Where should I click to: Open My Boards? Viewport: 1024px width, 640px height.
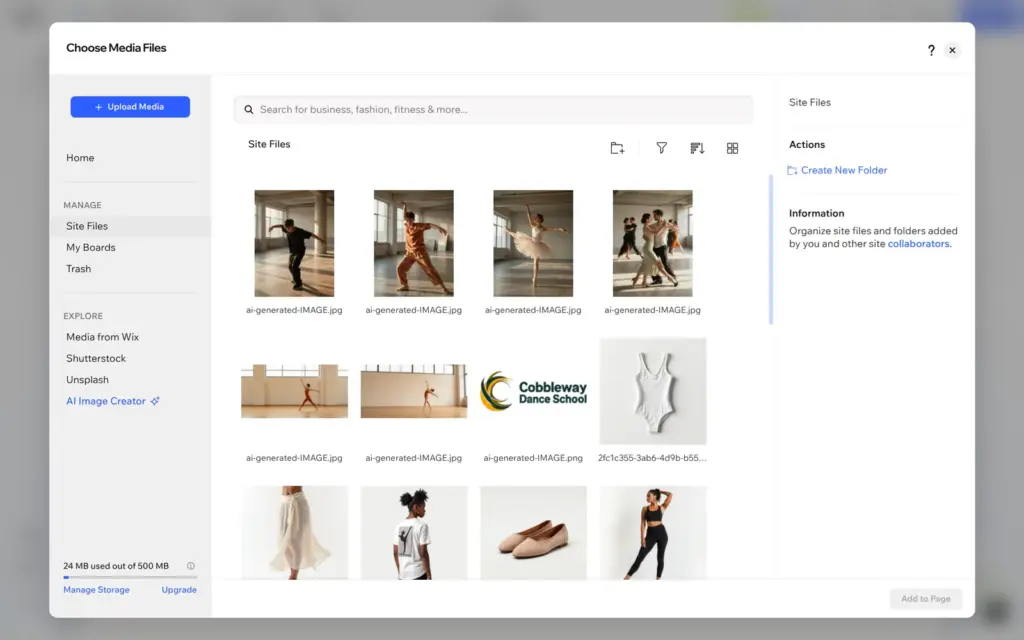click(91, 248)
